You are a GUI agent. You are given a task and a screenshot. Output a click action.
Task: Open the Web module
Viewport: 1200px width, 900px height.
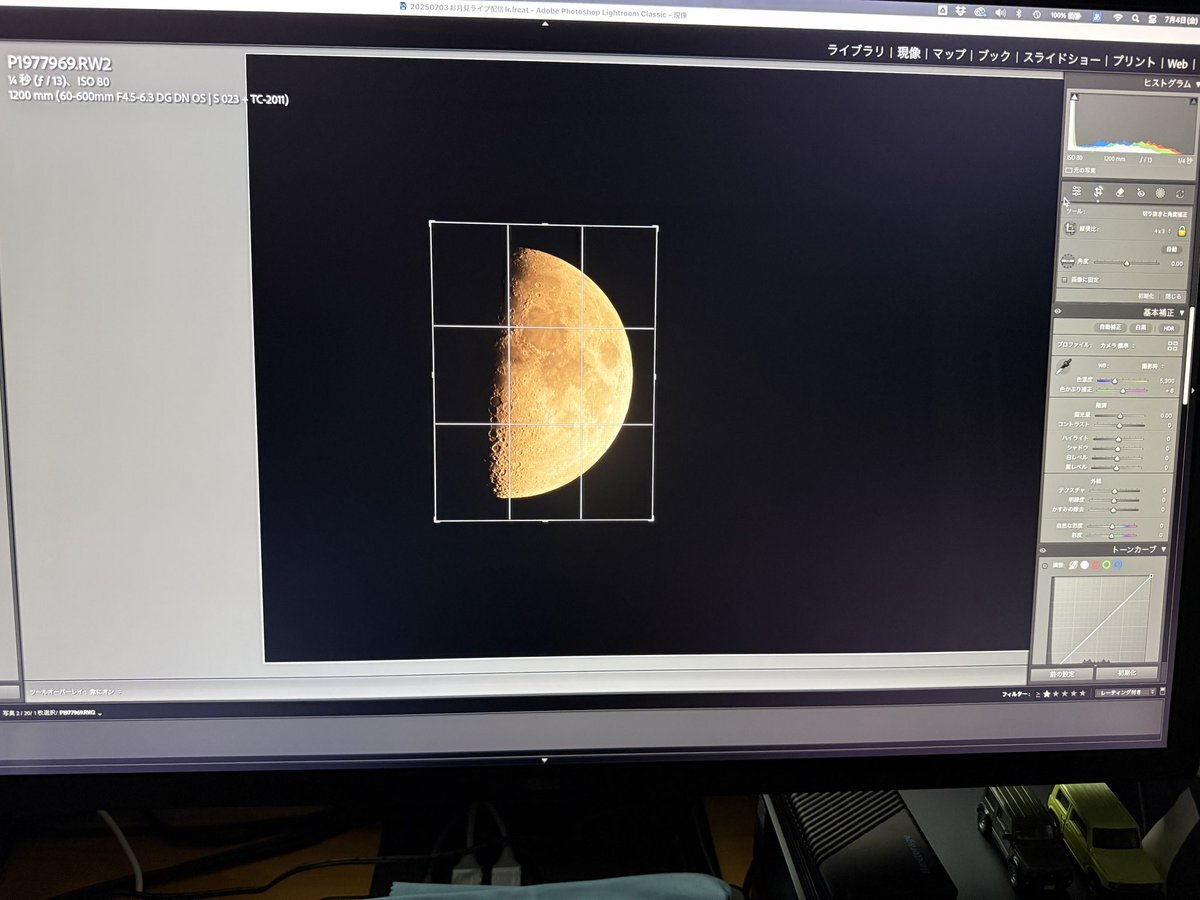pos(1178,64)
